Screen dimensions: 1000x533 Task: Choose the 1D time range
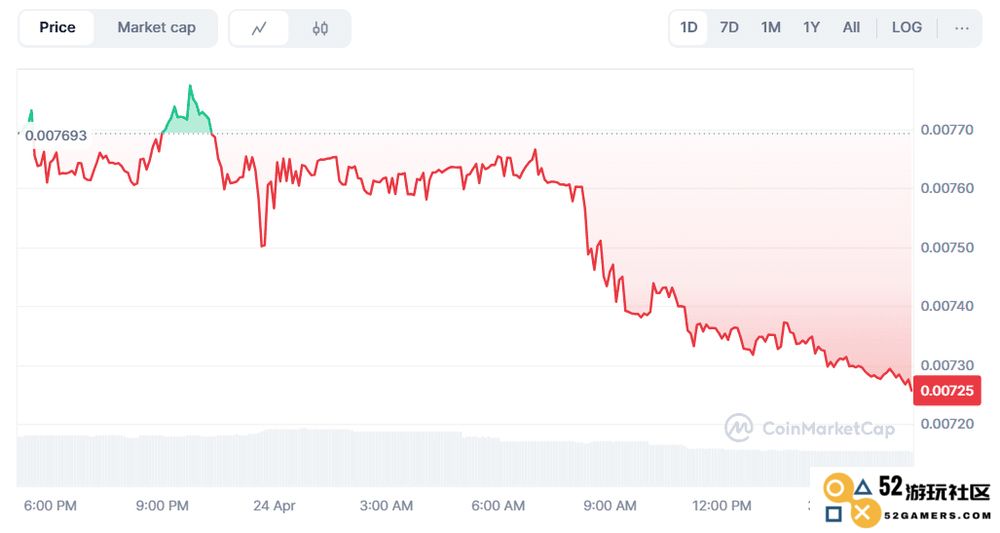[689, 27]
